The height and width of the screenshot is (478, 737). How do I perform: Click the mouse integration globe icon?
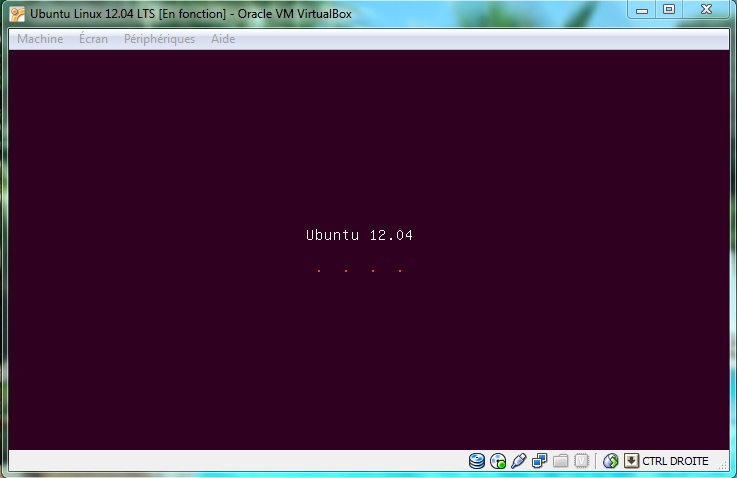click(x=611, y=461)
